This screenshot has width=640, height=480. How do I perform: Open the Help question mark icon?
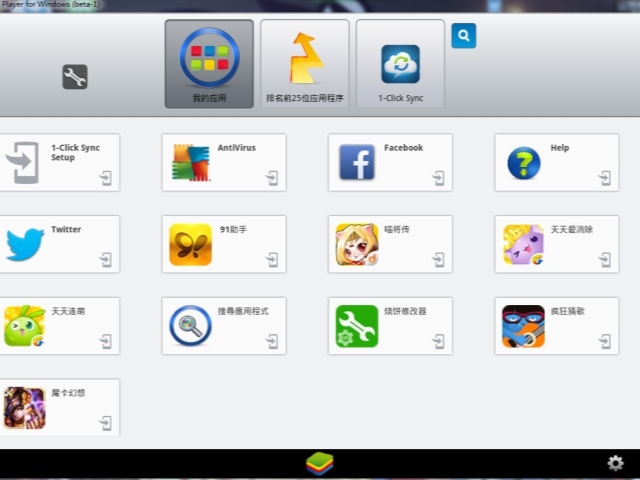(x=524, y=163)
